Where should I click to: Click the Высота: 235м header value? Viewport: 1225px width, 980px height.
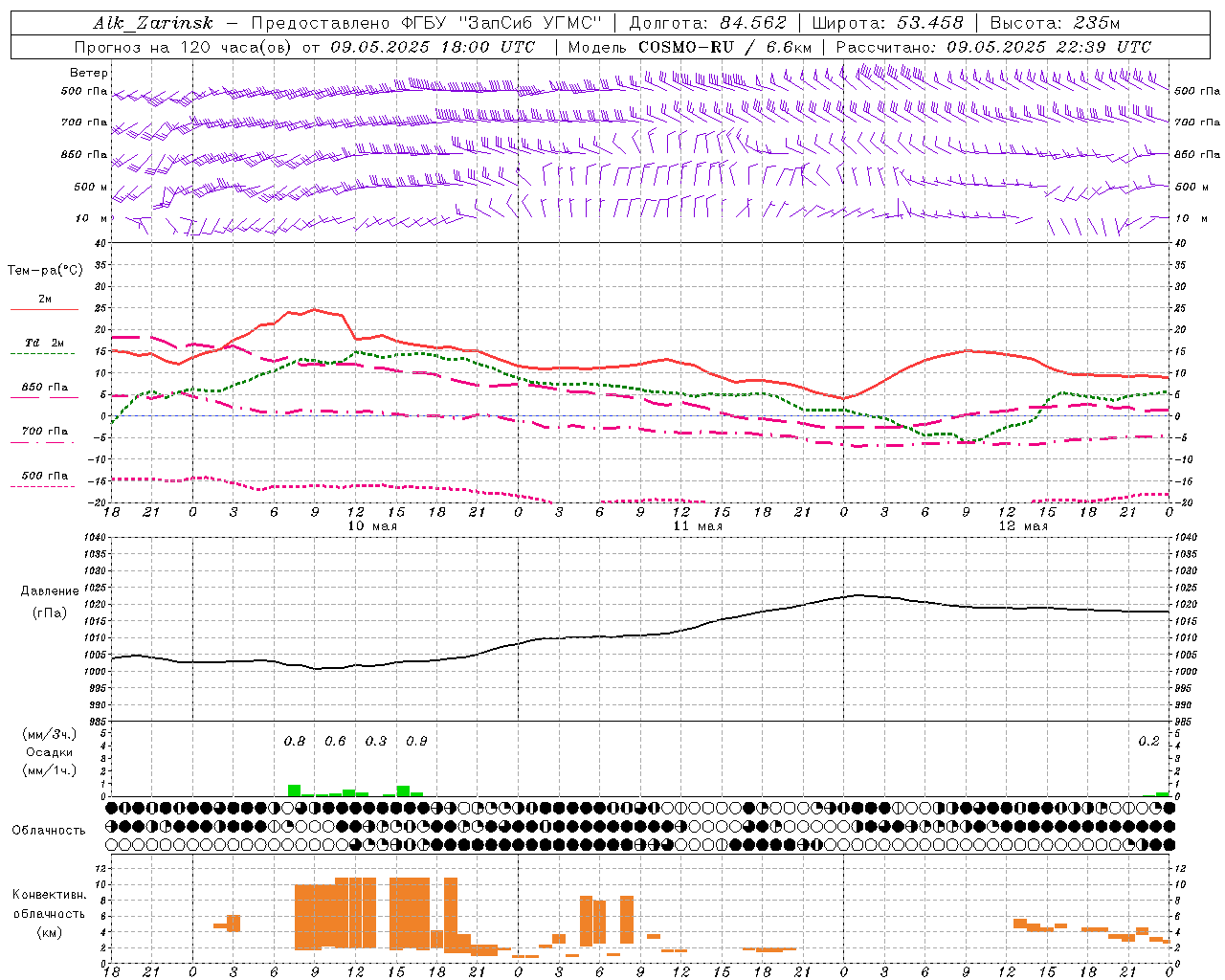1056,23
